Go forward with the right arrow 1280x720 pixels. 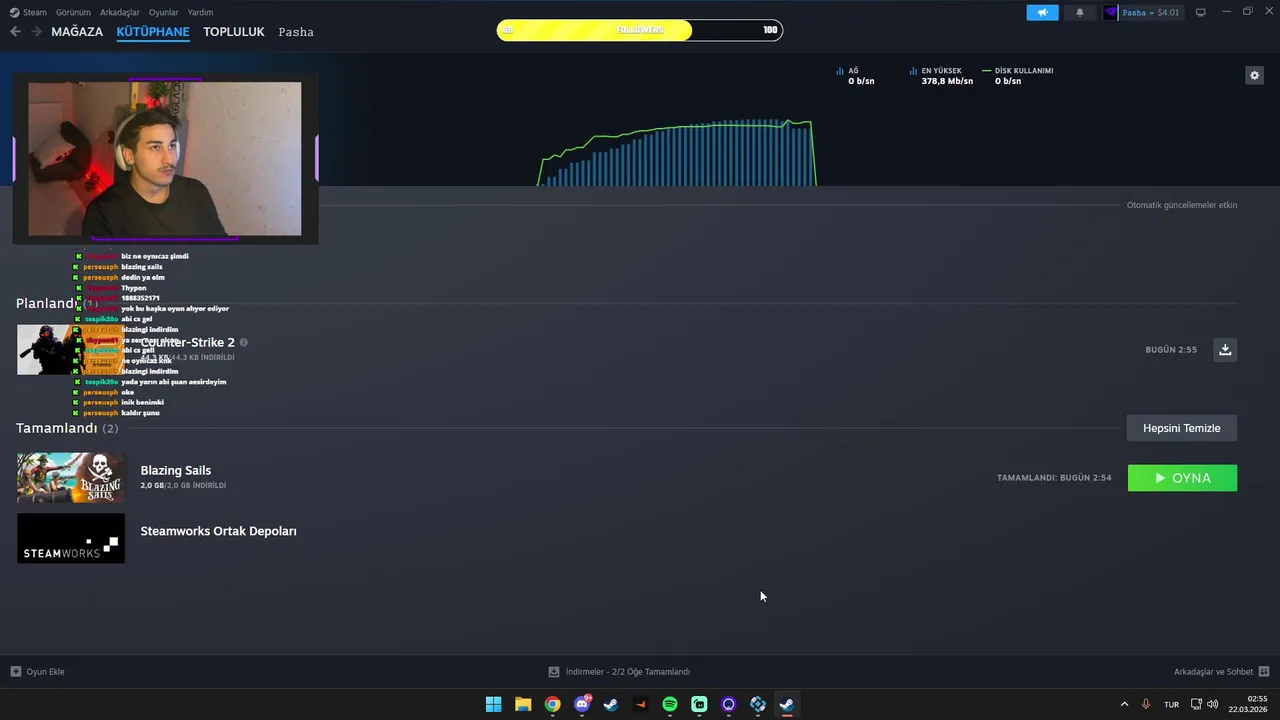(x=36, y=31)
